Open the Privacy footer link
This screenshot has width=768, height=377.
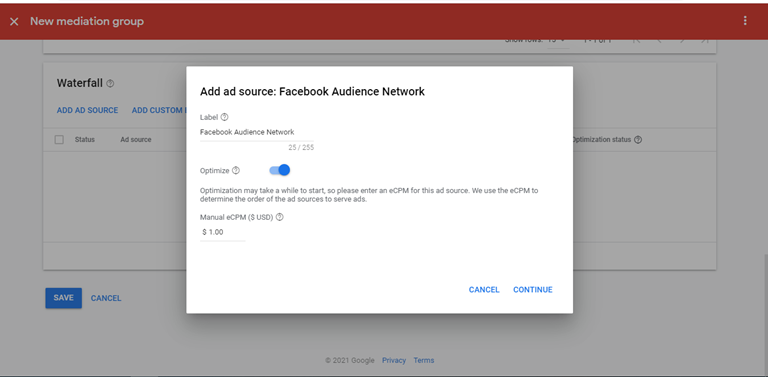[x=394, y=360]
